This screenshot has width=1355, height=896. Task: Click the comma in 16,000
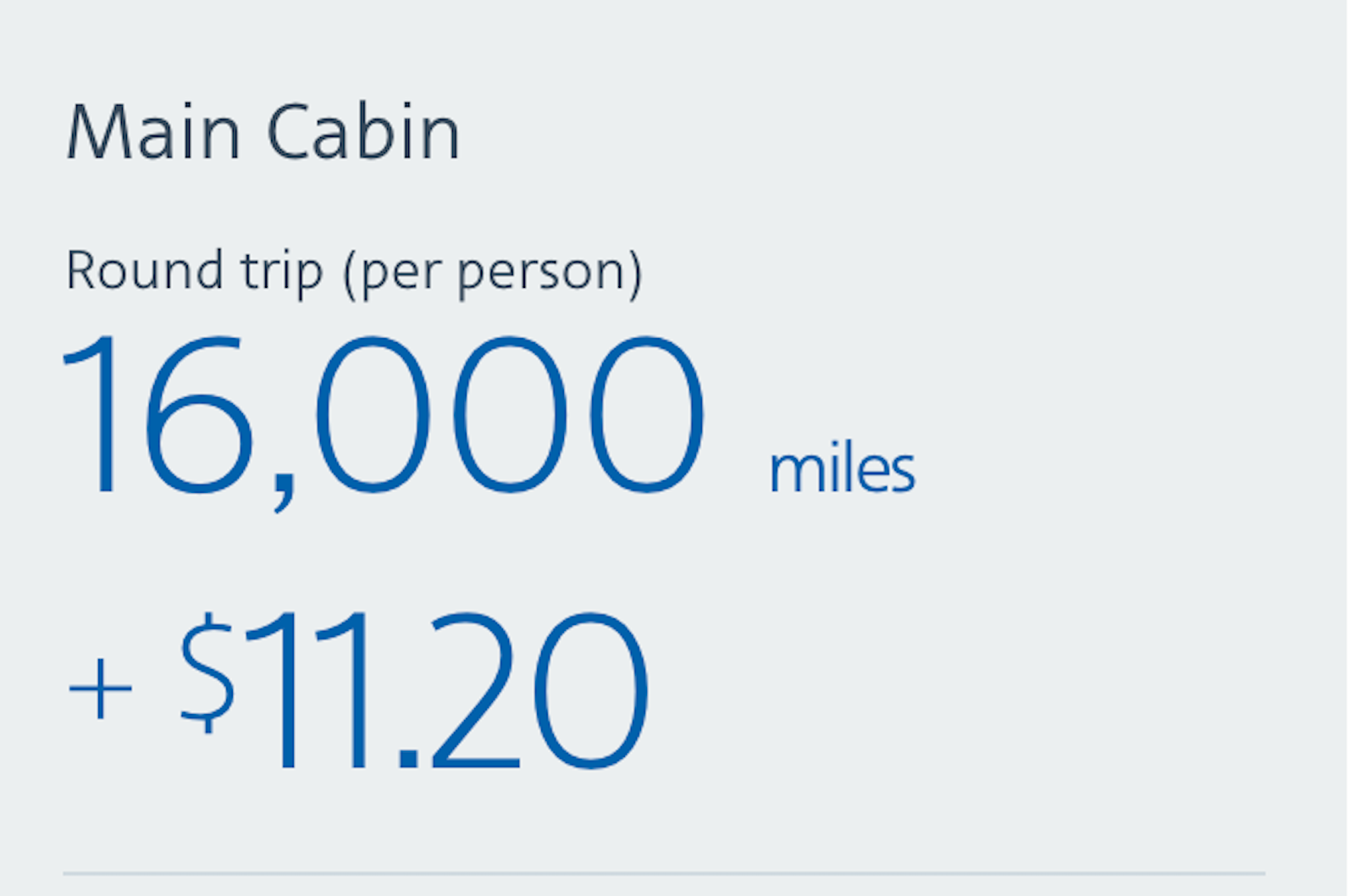[285, 493]
